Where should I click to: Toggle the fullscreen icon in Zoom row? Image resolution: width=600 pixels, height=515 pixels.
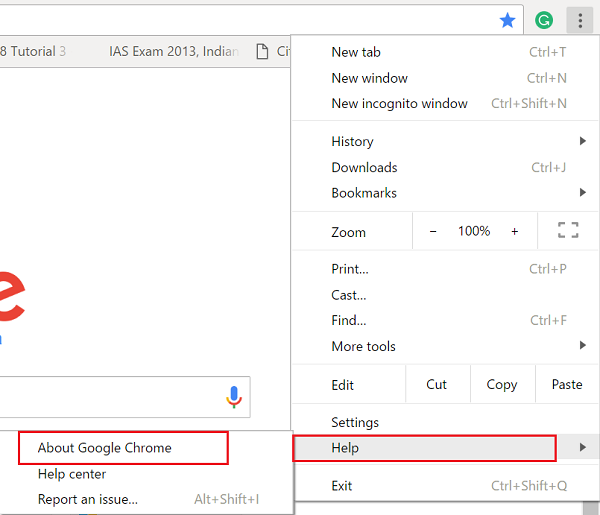(568, 230)
